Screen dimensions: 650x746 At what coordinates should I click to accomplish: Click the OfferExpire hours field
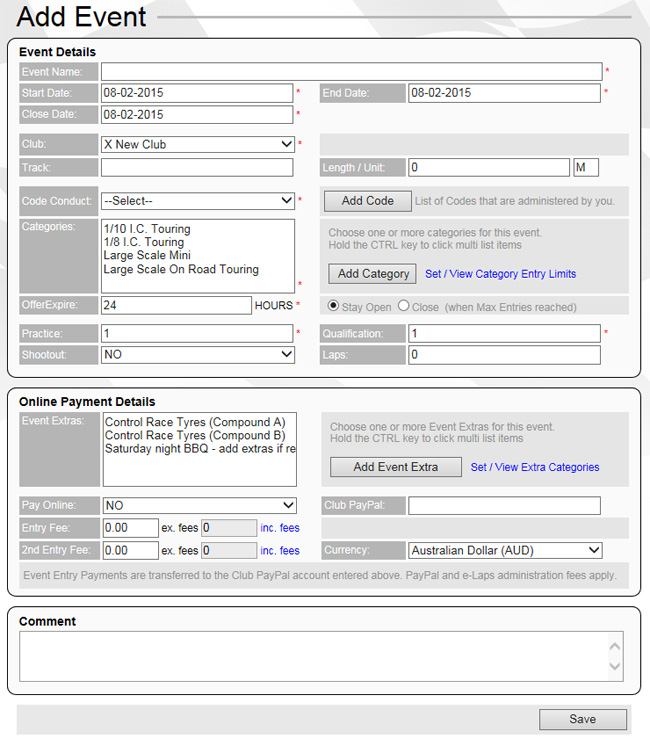click(x=176, y=305)
